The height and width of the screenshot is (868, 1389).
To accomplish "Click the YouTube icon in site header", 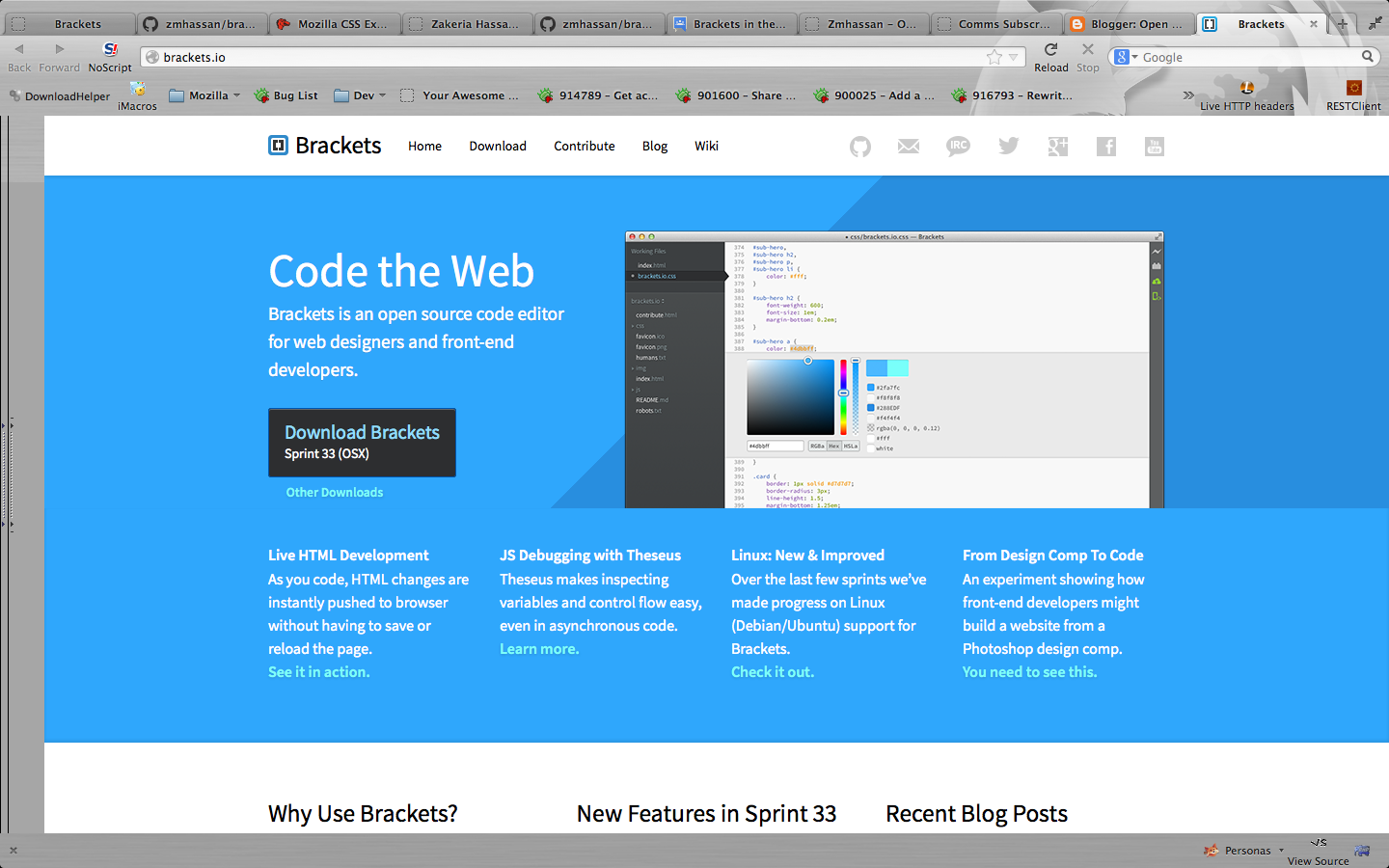I will pyautogui.click(x=1154, y=146).
